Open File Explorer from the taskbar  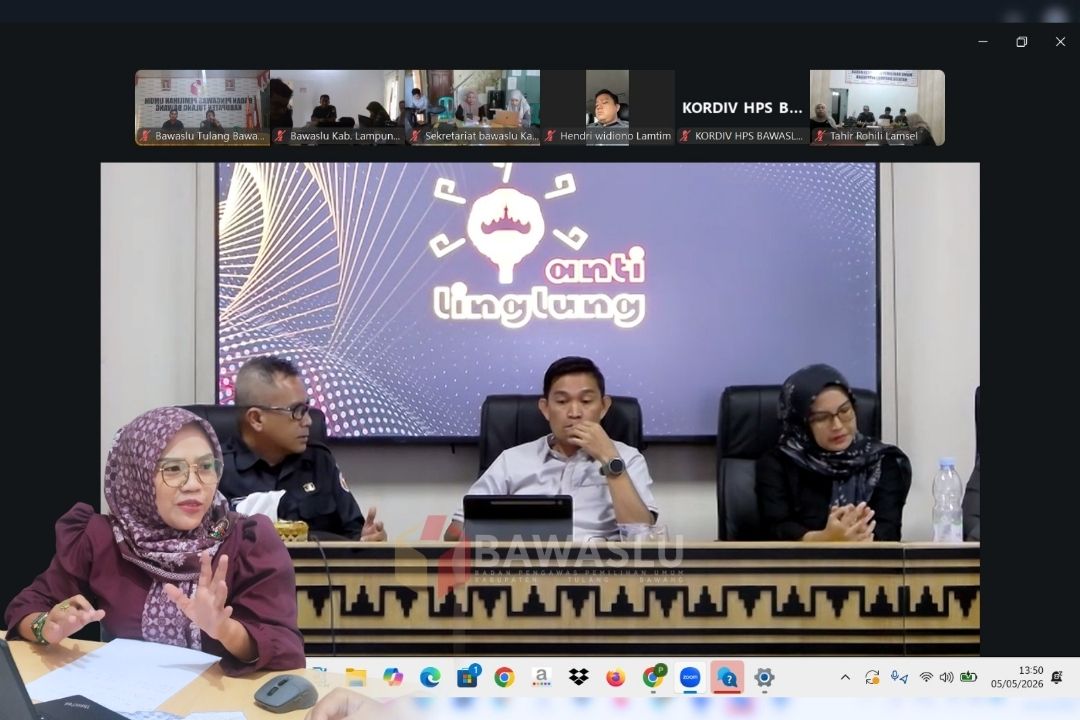[x=355, y=678]
